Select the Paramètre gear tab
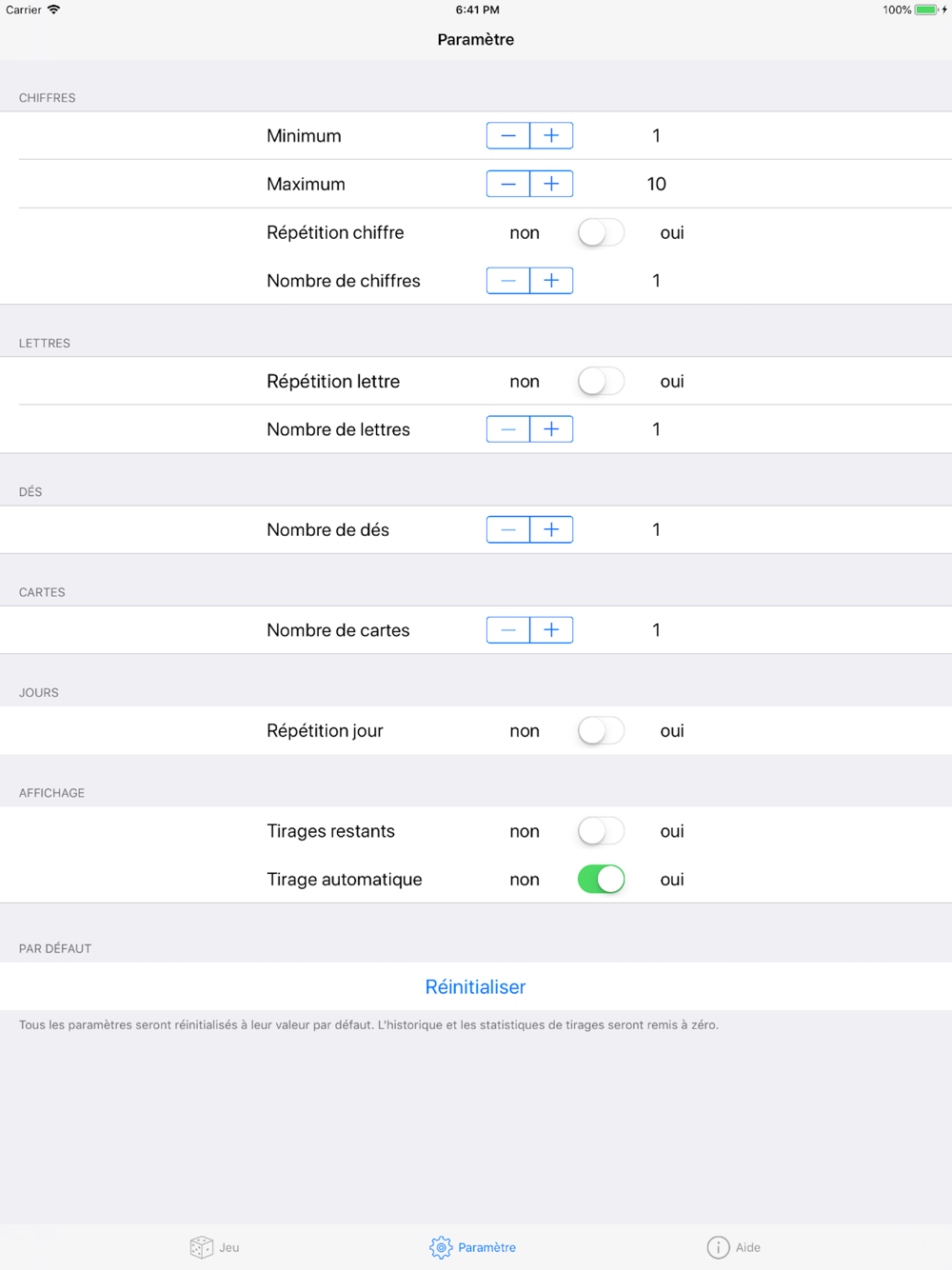Screen dimensions: 952x1270 click(x=473, y=1247)
